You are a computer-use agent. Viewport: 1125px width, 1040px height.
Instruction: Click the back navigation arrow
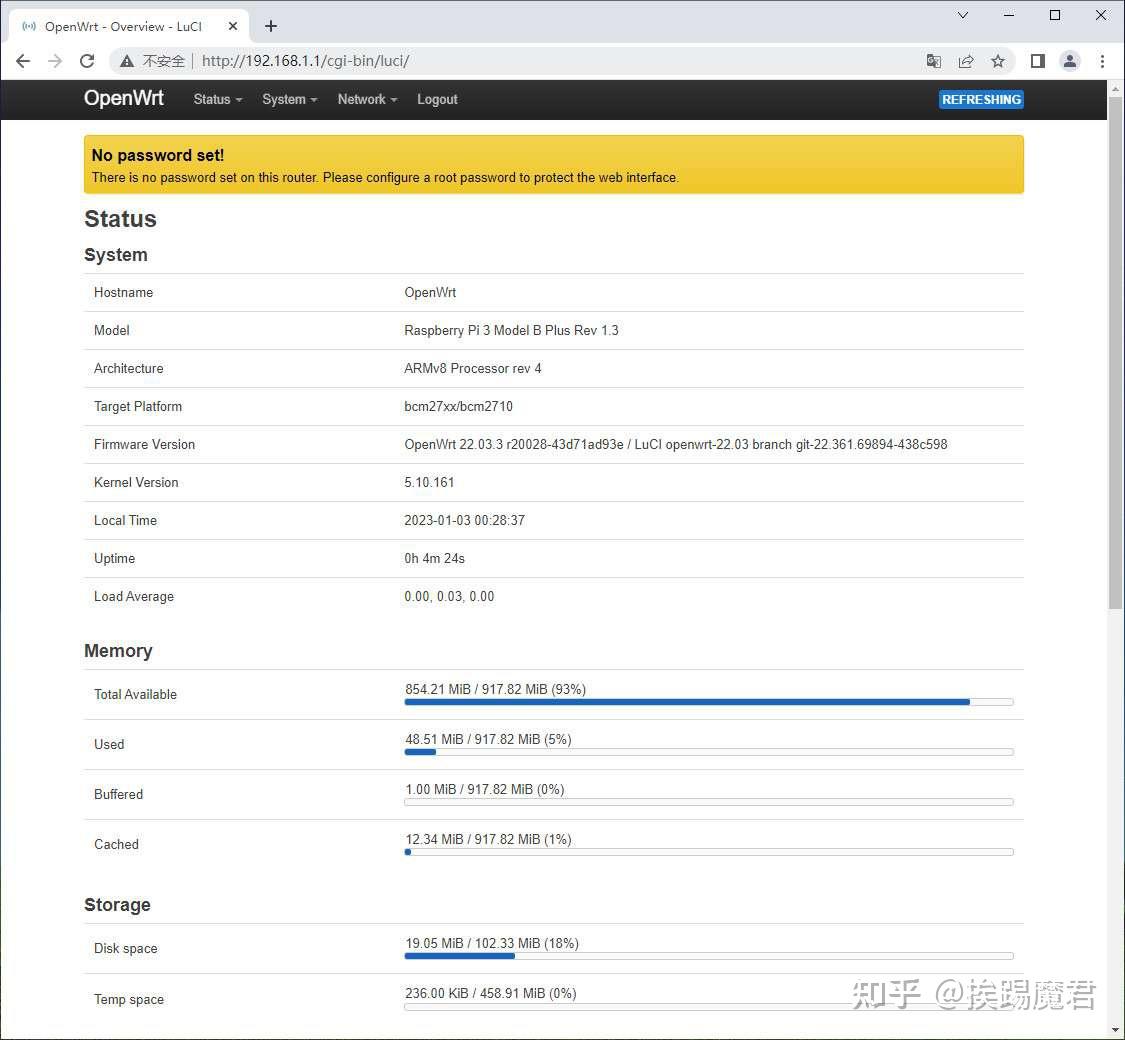point(23,61)
